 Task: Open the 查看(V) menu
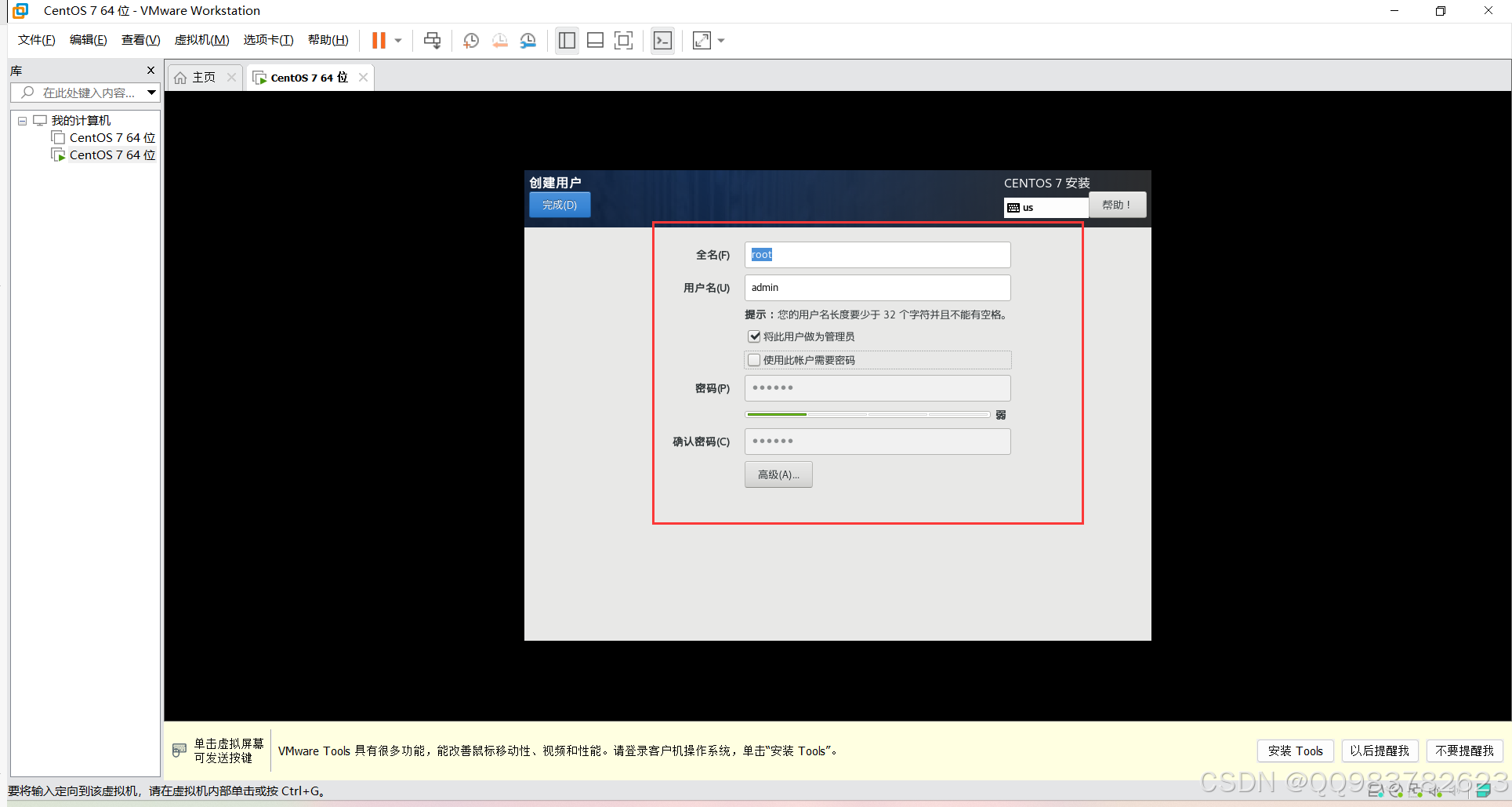(140, 40)
